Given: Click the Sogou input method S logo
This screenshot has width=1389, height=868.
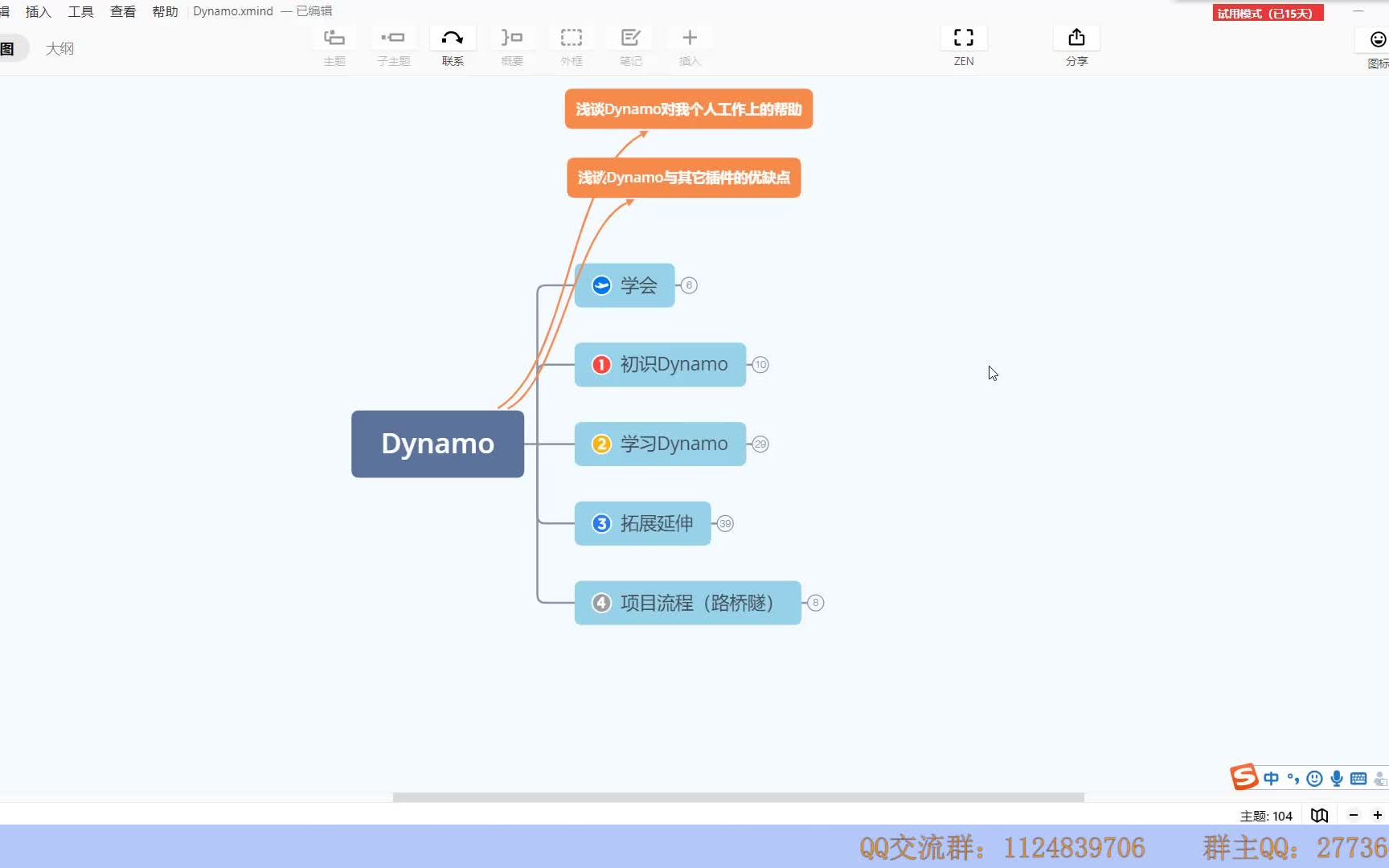Looking at the screenshot, I should pyautogui.click(x=1244, y=776).
